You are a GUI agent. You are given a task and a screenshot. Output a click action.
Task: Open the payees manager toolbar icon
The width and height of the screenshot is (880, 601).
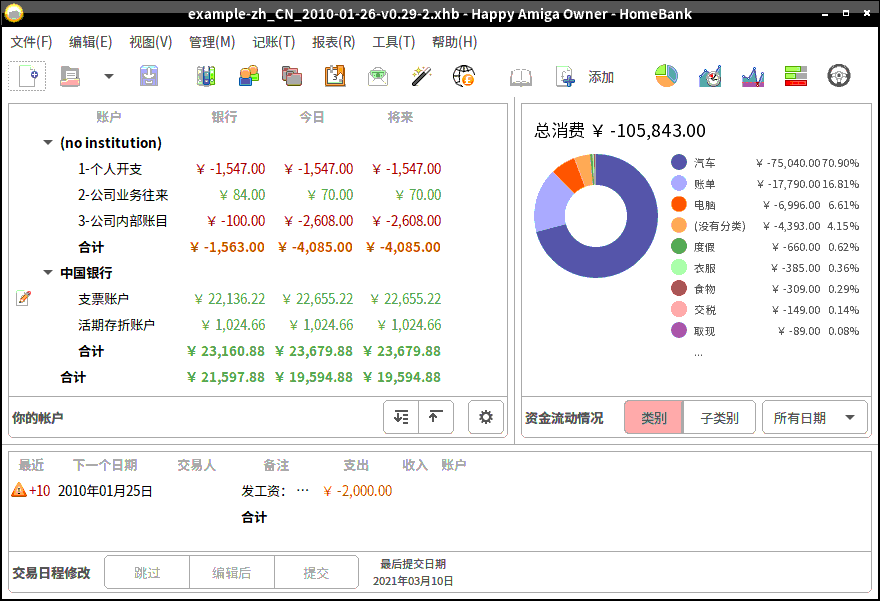249,76
